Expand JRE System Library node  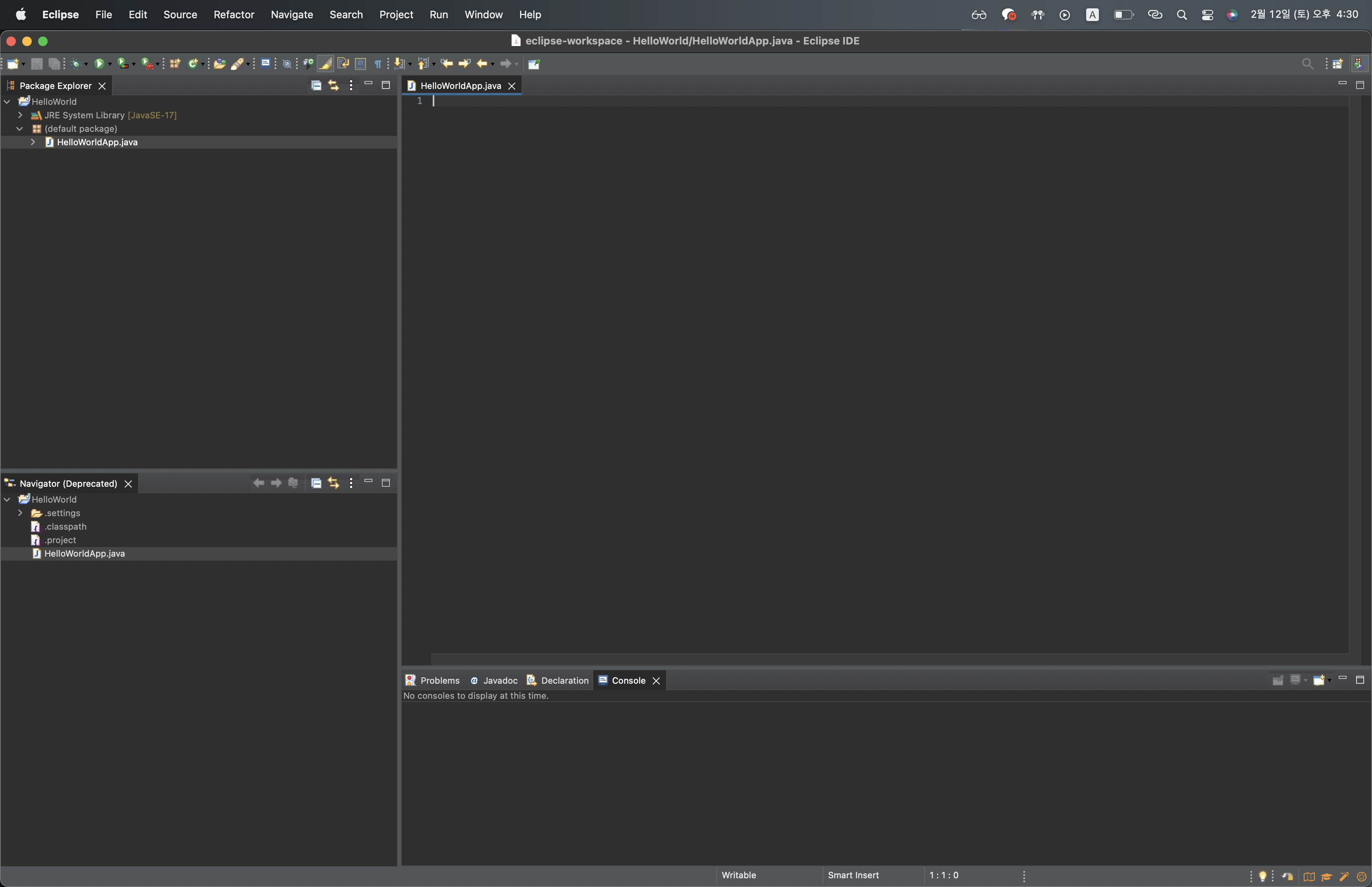coord(20,115)
